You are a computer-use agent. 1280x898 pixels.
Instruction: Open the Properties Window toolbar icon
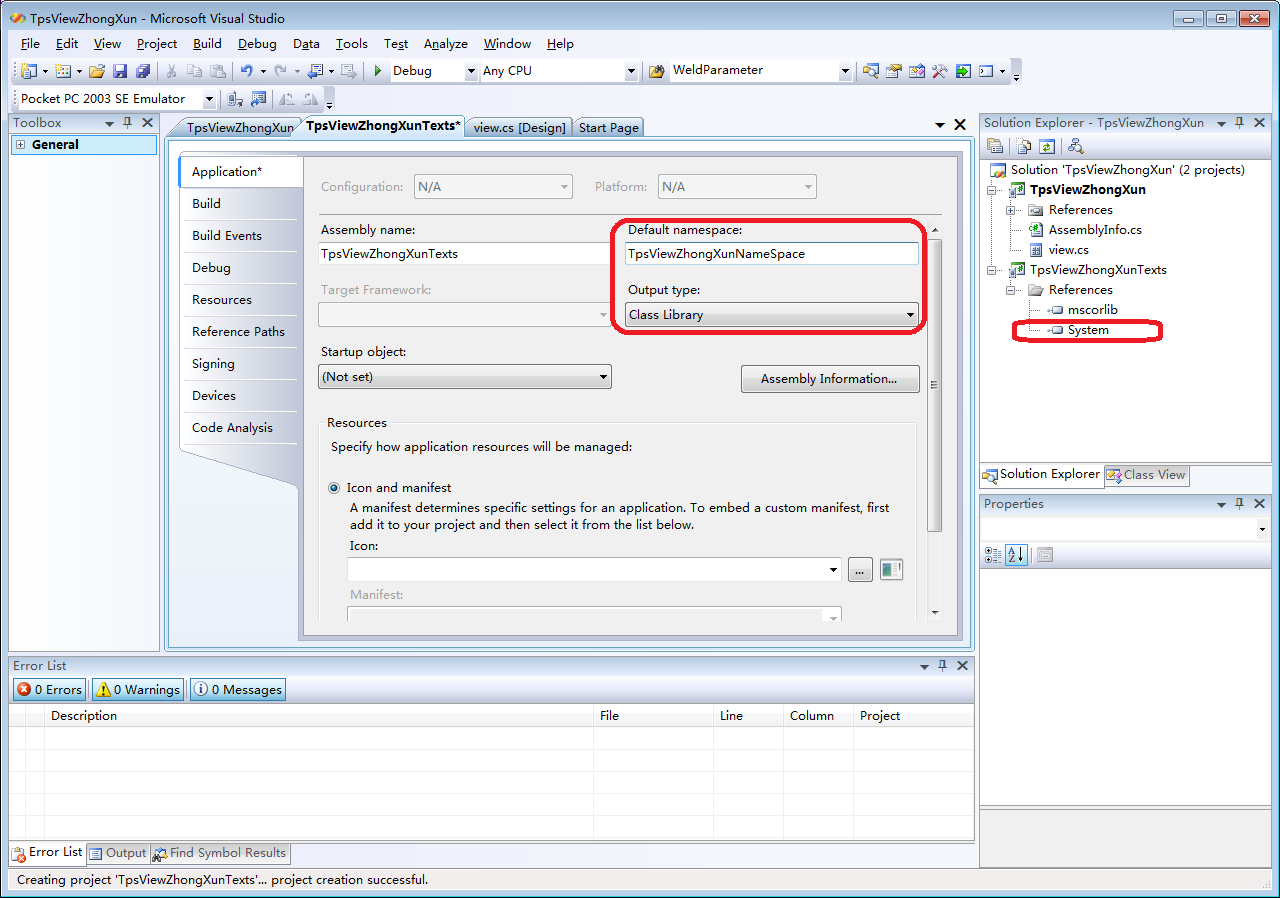tap(894, 71)
